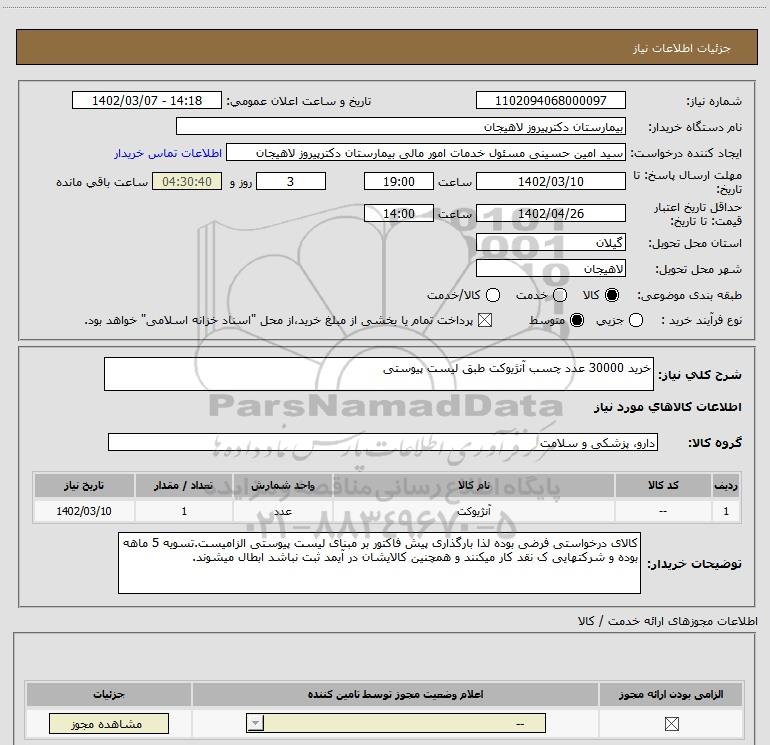Click the days remaining field showing 3

[291, 181]
